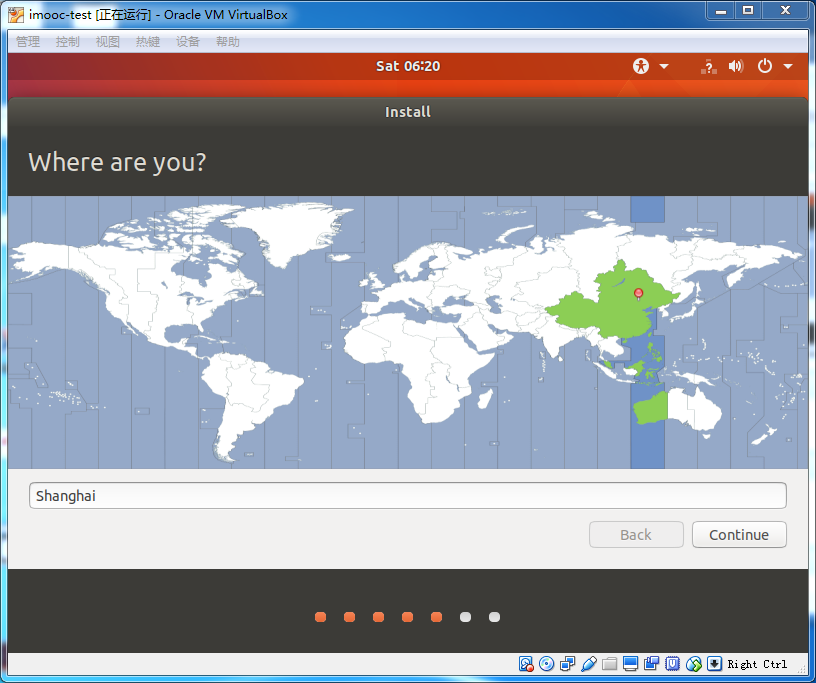Image resolution: width=816 pixels, height=683 pixels.
Task: Click the network adapters status icon
Action: tap(567, 664)
